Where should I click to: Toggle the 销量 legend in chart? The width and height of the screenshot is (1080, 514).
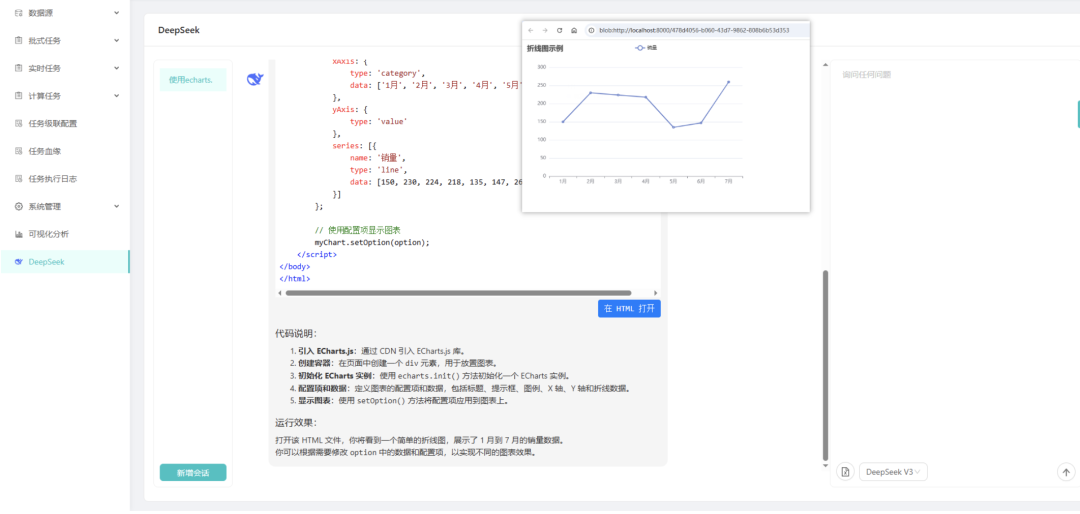coord(645,48)
